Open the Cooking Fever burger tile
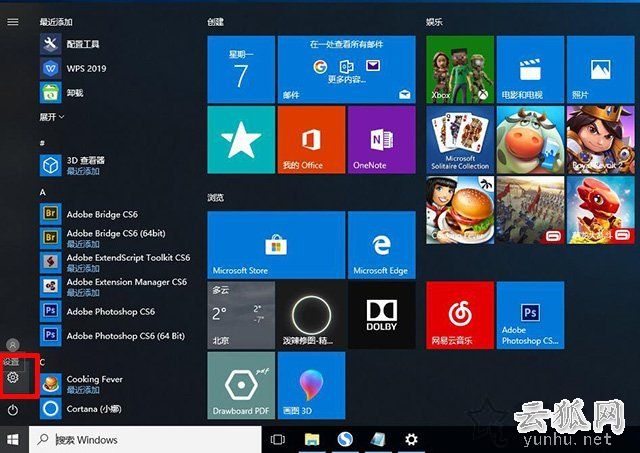 [x=460, y=210]
